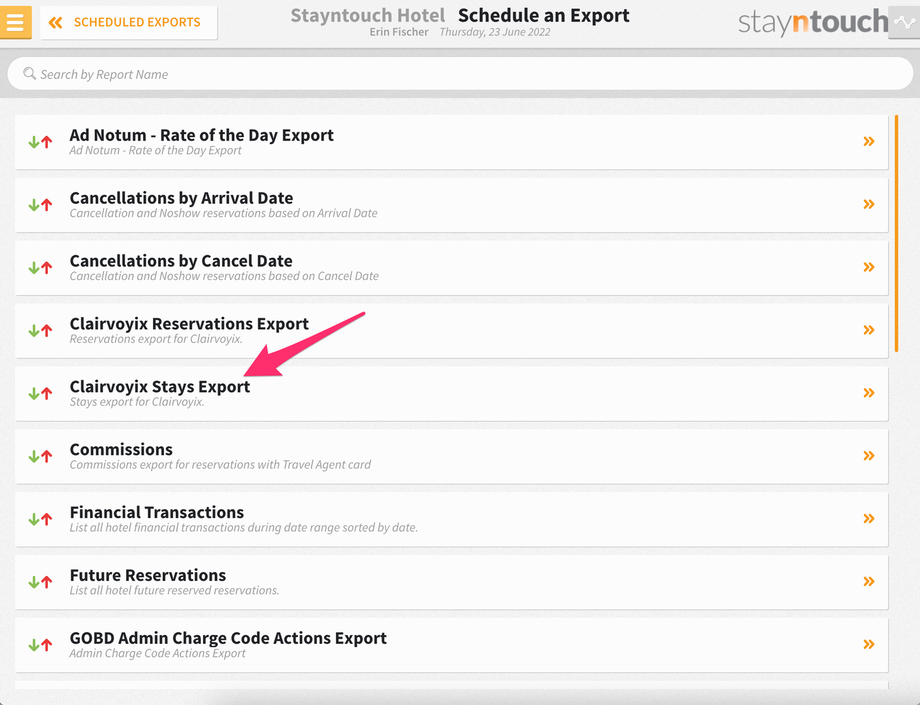Select Cancellations by Cancel Date title

pyautogui.click(x=181, y=260)
